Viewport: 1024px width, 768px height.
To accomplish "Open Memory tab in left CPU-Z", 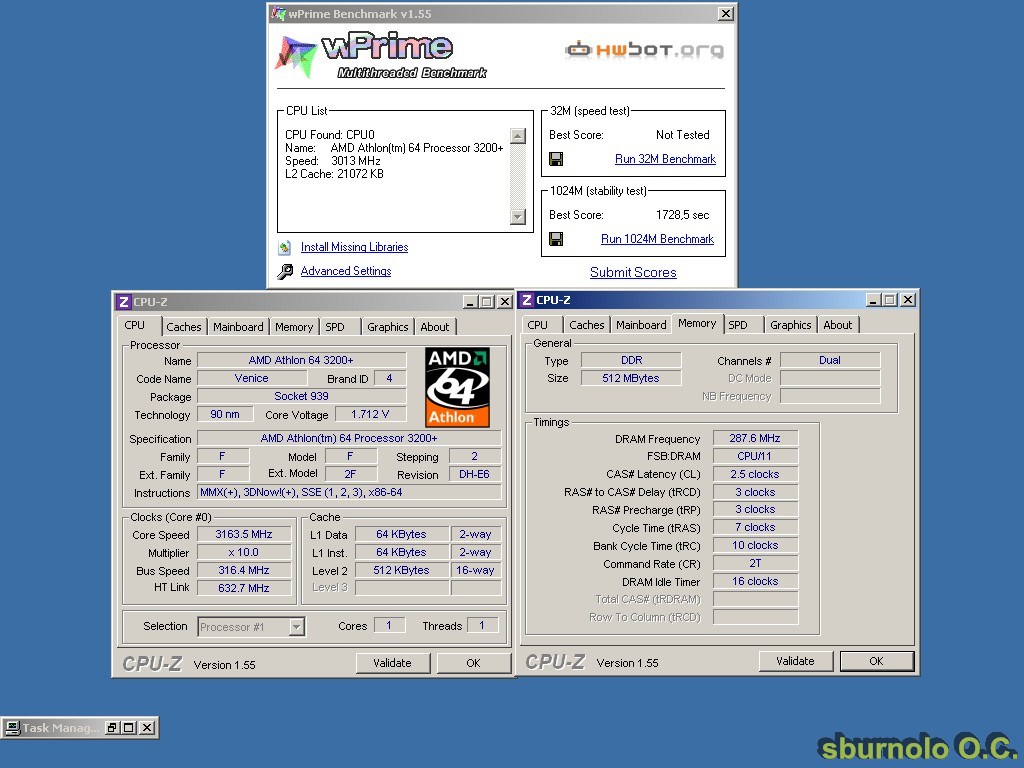I will [293, 327].
